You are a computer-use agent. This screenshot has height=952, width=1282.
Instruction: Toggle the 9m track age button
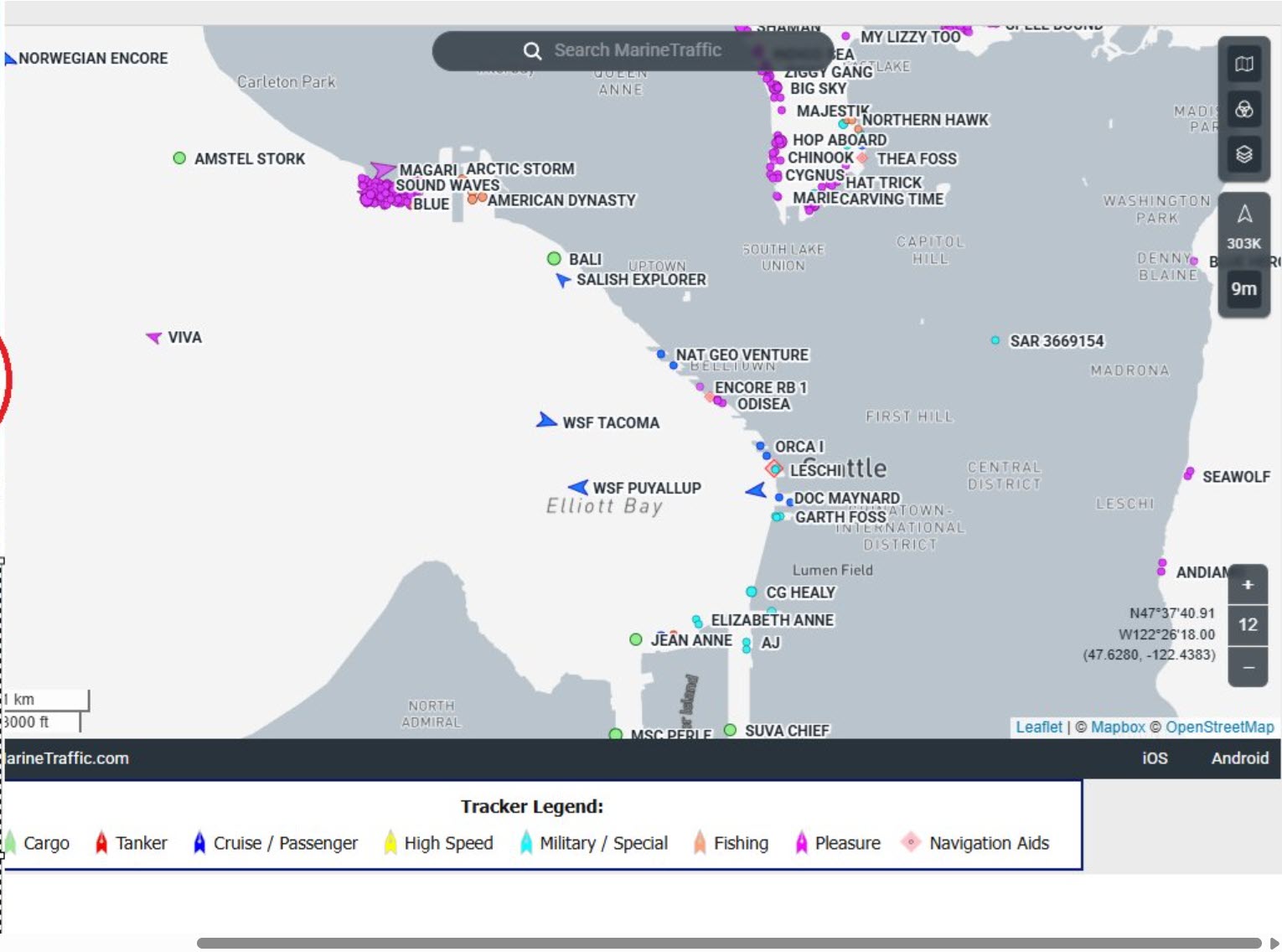(1244, 289)
